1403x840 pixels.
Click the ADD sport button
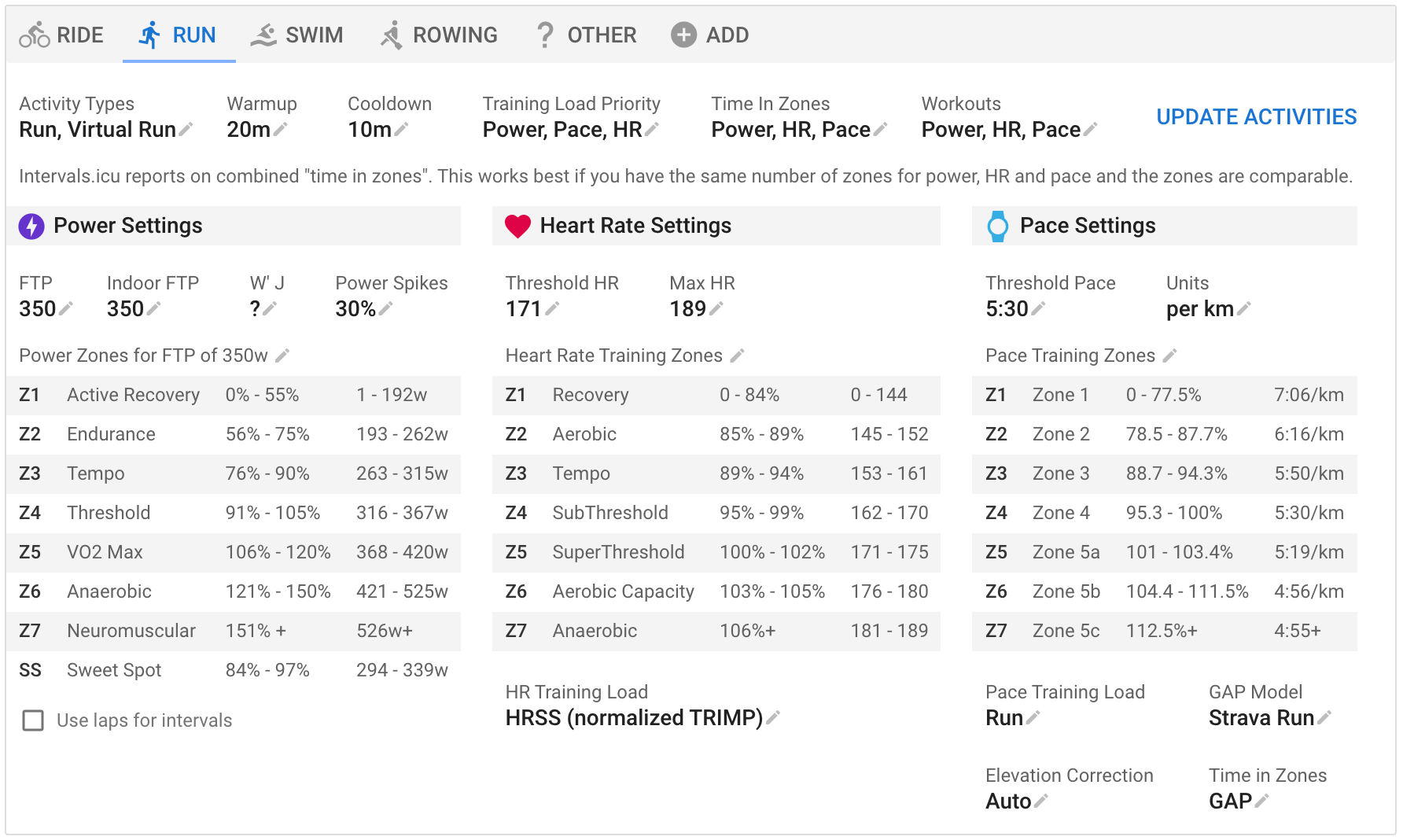tap(709, 35)
